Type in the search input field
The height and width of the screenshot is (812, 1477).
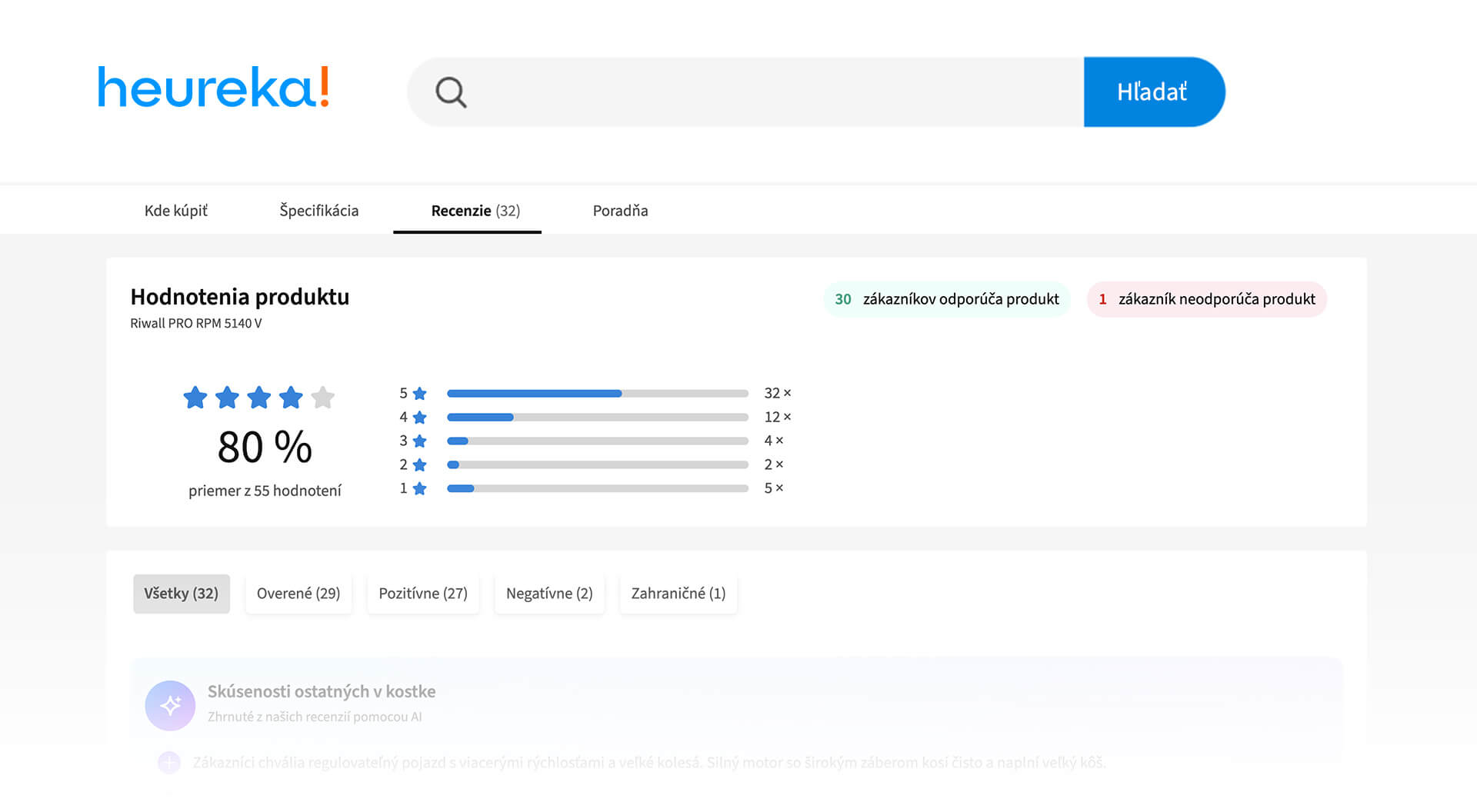click(769, 92)
